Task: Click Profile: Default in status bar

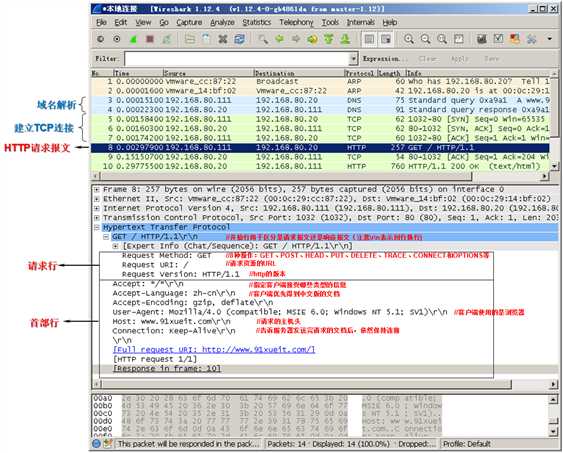Action: [x=467, y=444]
